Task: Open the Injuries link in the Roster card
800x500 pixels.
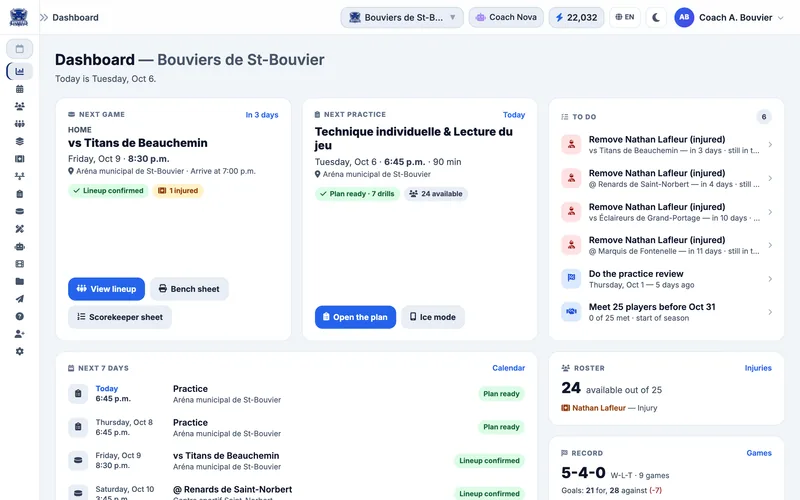Action: point(758,368)
